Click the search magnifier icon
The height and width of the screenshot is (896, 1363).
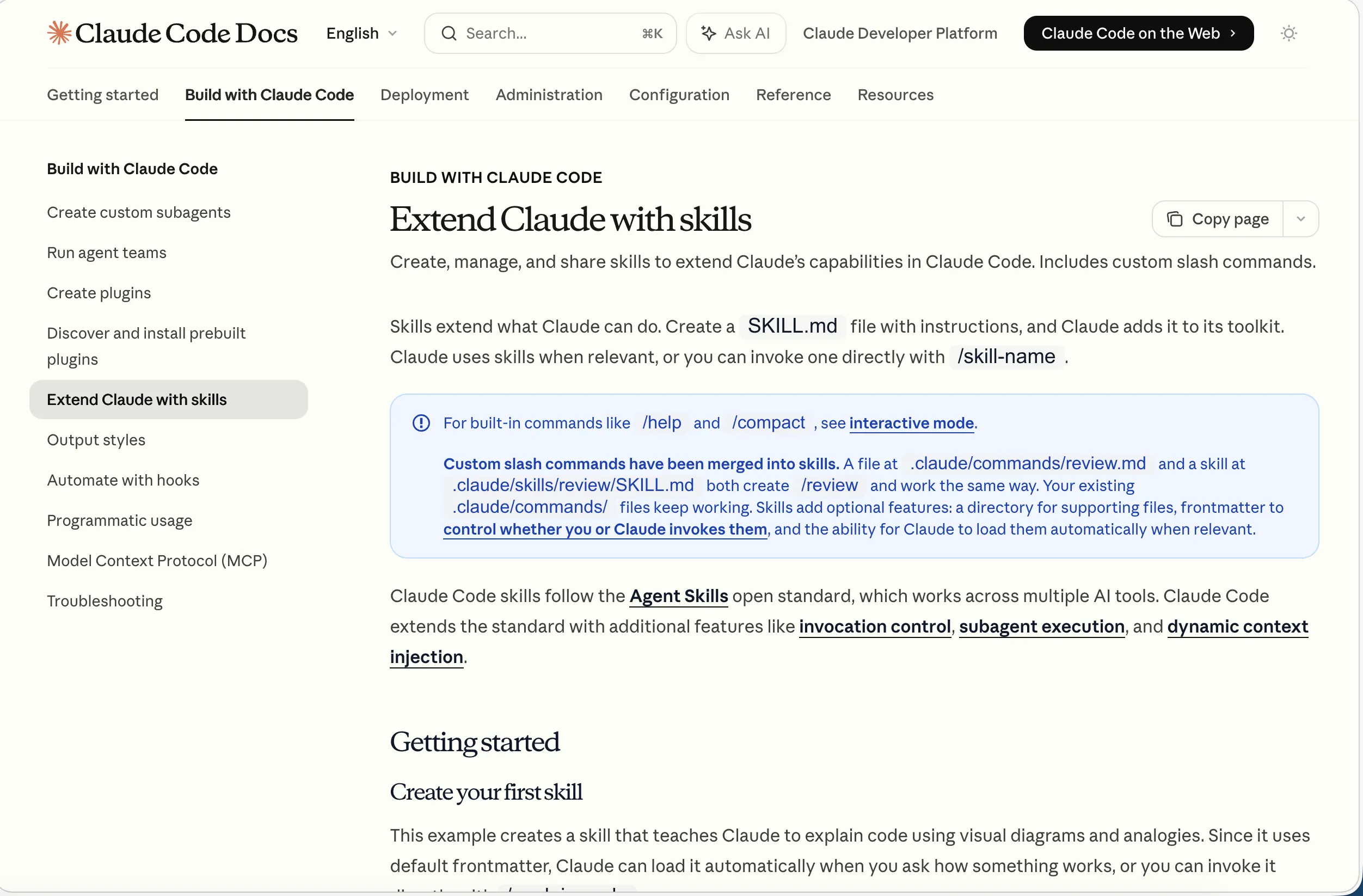449,33
